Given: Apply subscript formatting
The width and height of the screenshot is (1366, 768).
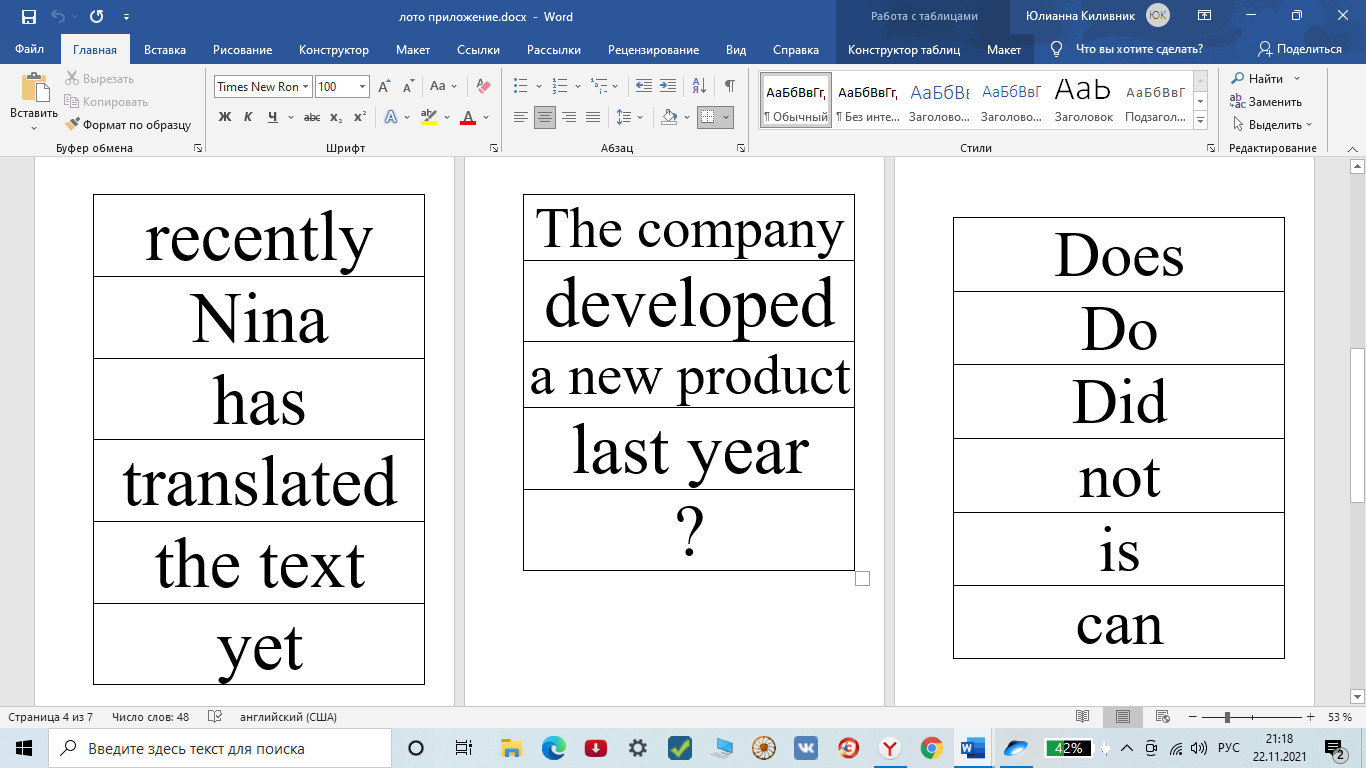Looking at the screenshot, I should (x=337, y=117).
